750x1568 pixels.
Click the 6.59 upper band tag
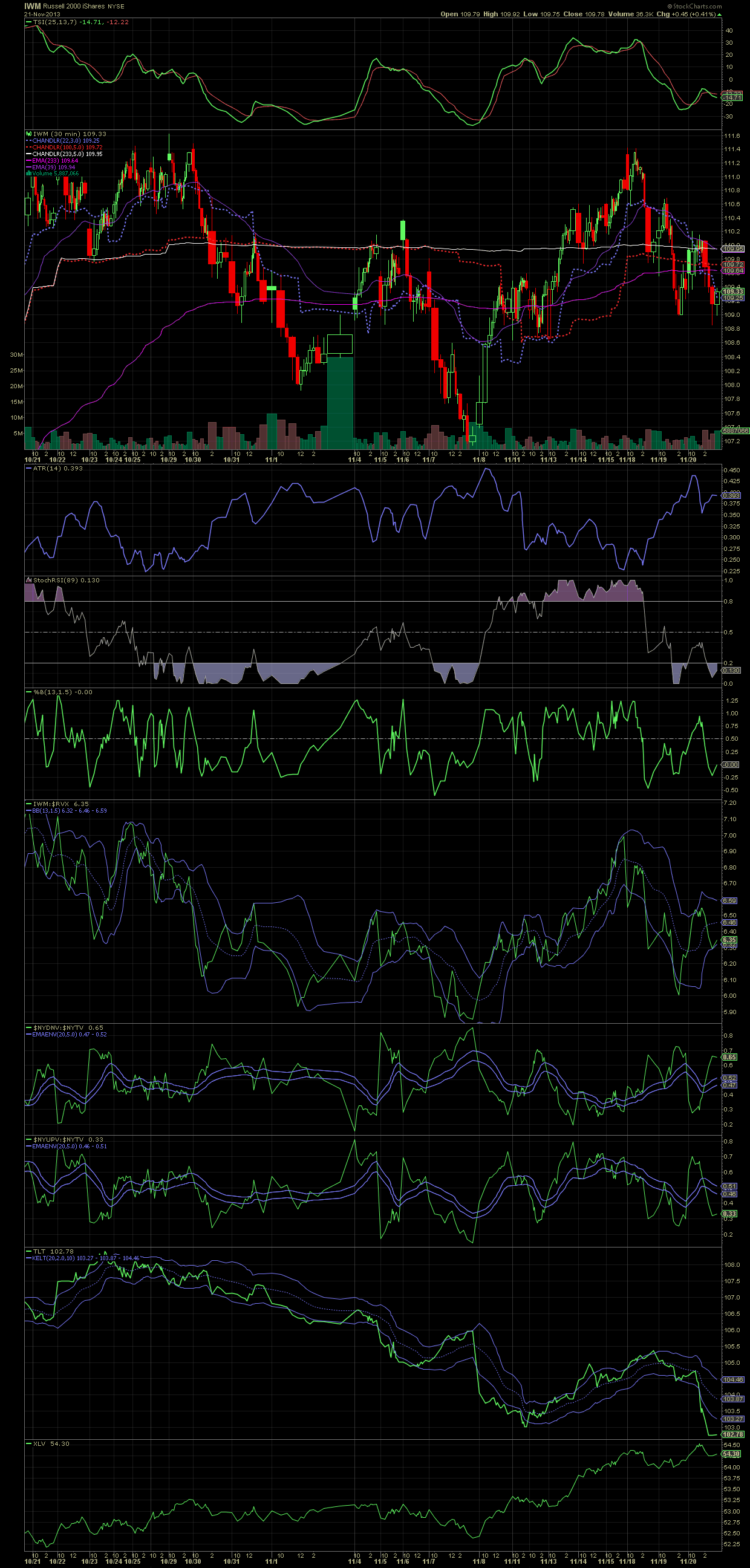point(730,900)
